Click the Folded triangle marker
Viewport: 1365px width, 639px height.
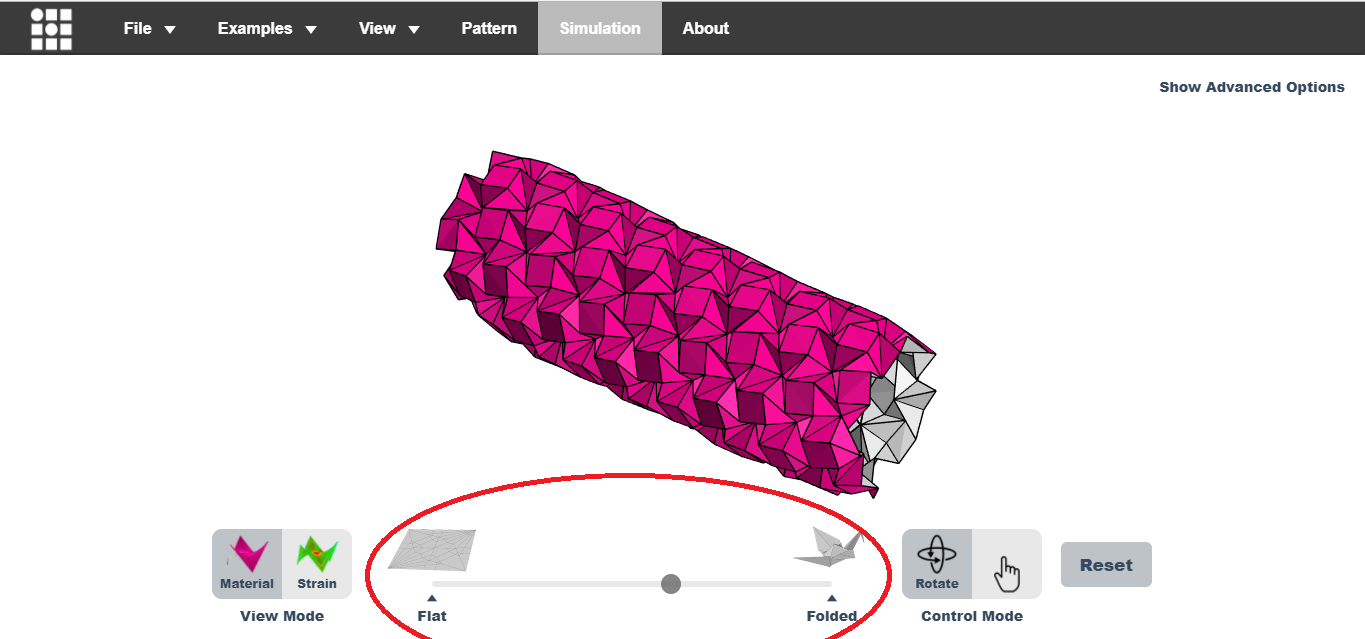832,598
